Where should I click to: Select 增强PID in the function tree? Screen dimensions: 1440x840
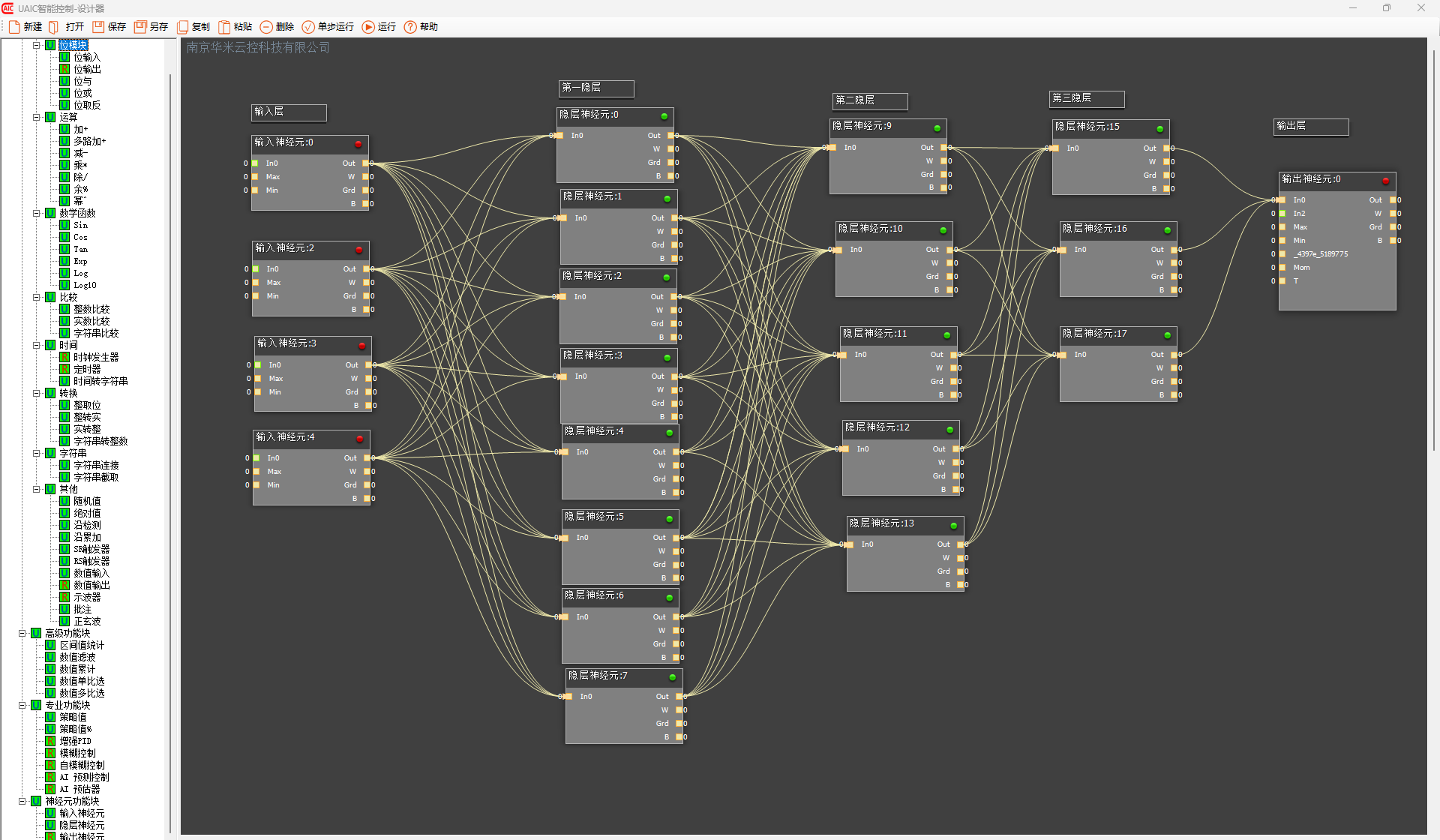tap(75, 741)
